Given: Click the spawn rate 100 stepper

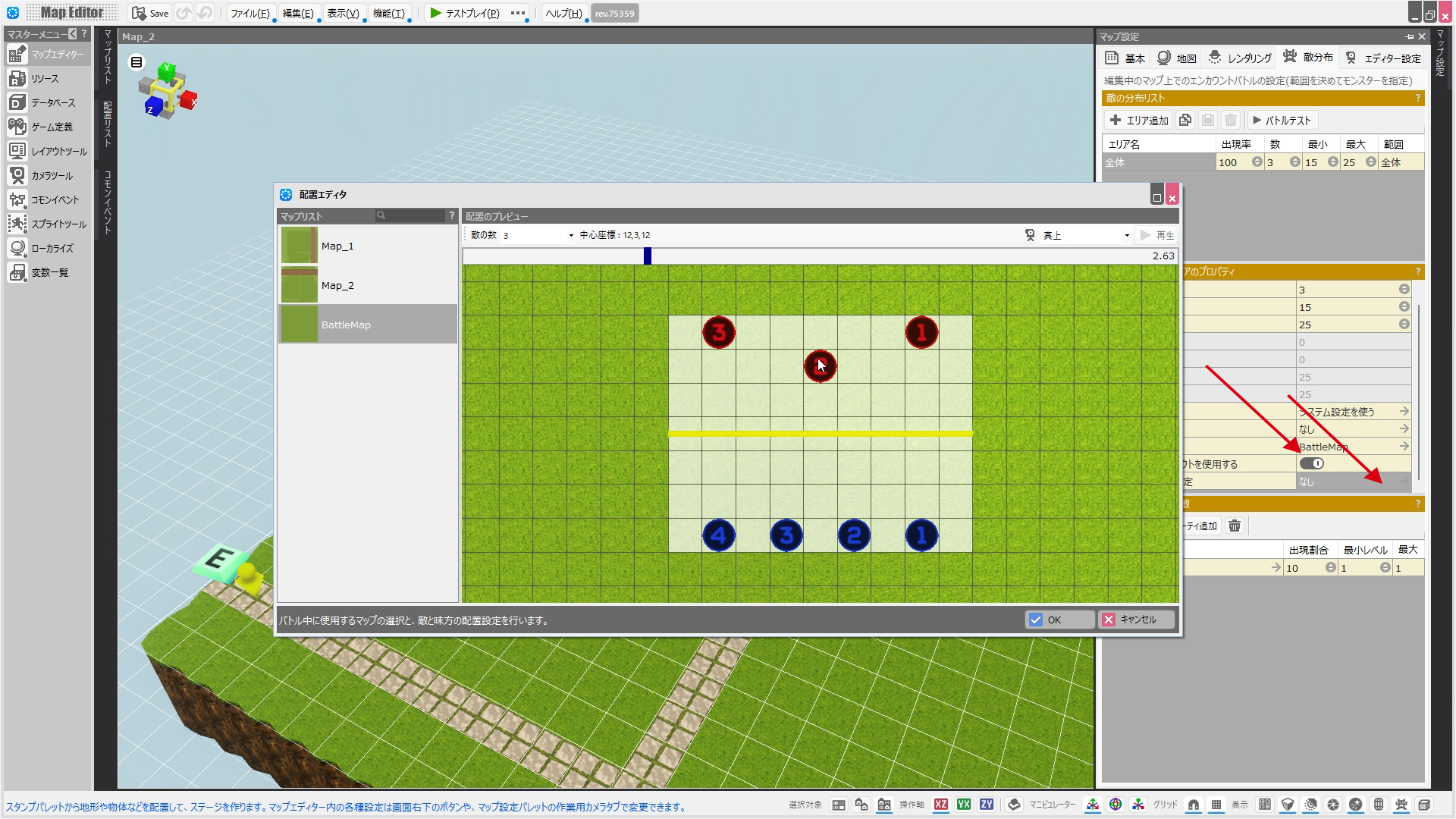Looking at the screenshot, I should (x=1257, y=162).
